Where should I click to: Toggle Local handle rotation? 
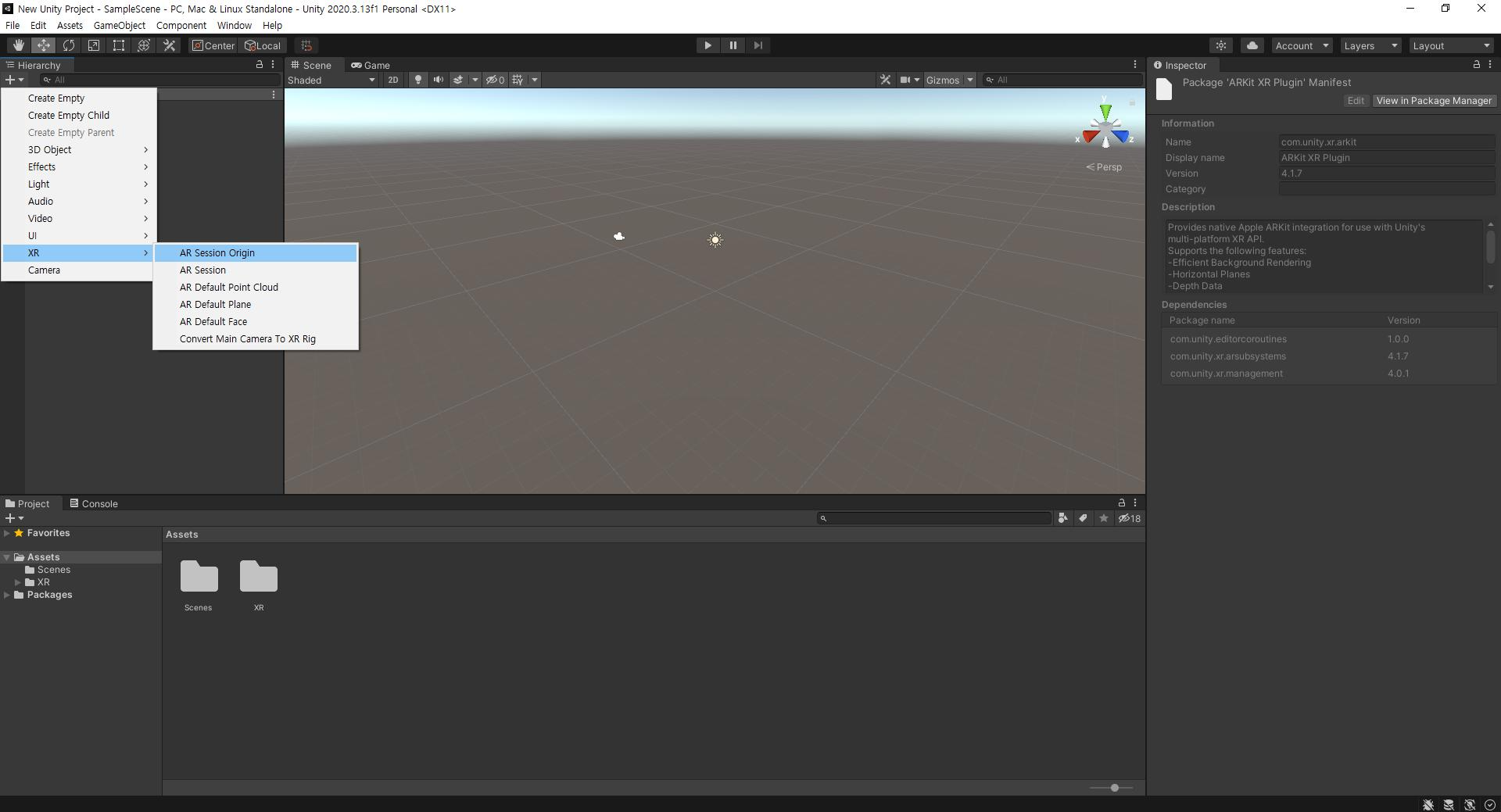263,45
